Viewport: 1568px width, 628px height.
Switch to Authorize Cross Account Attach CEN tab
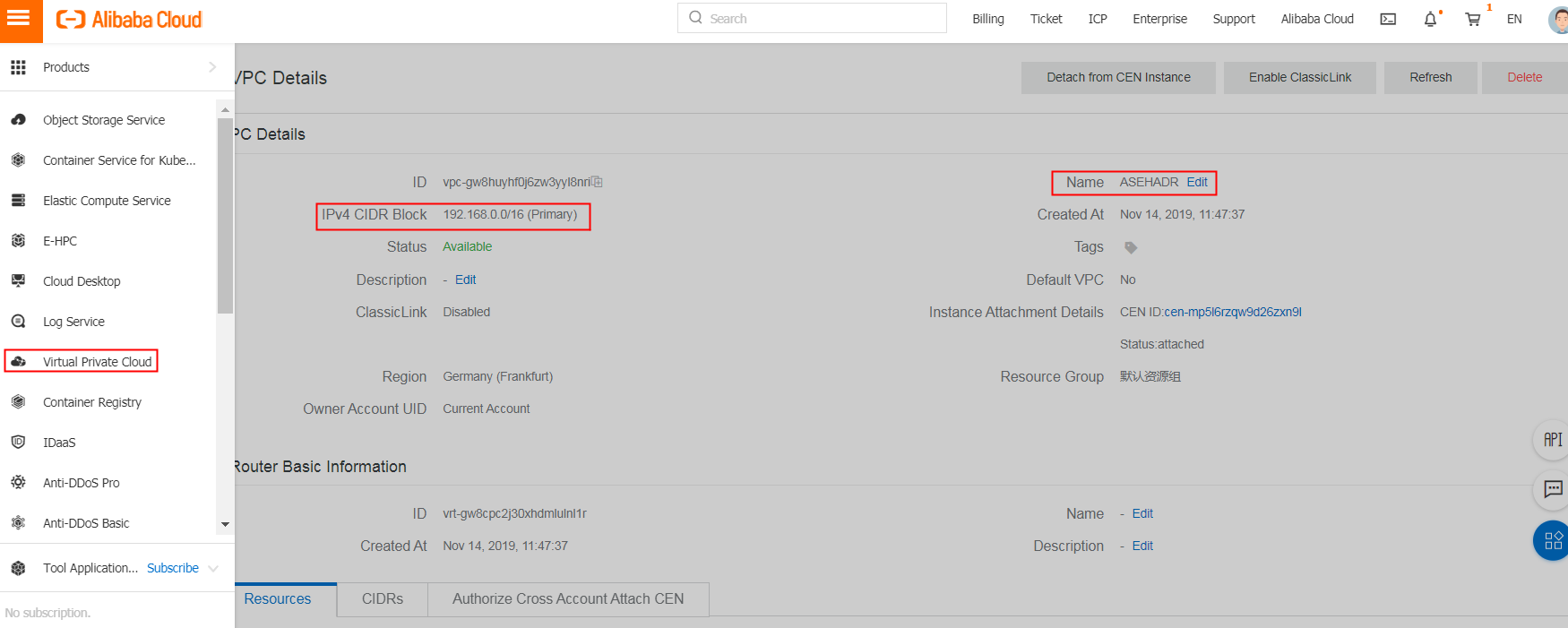[568, 599]
